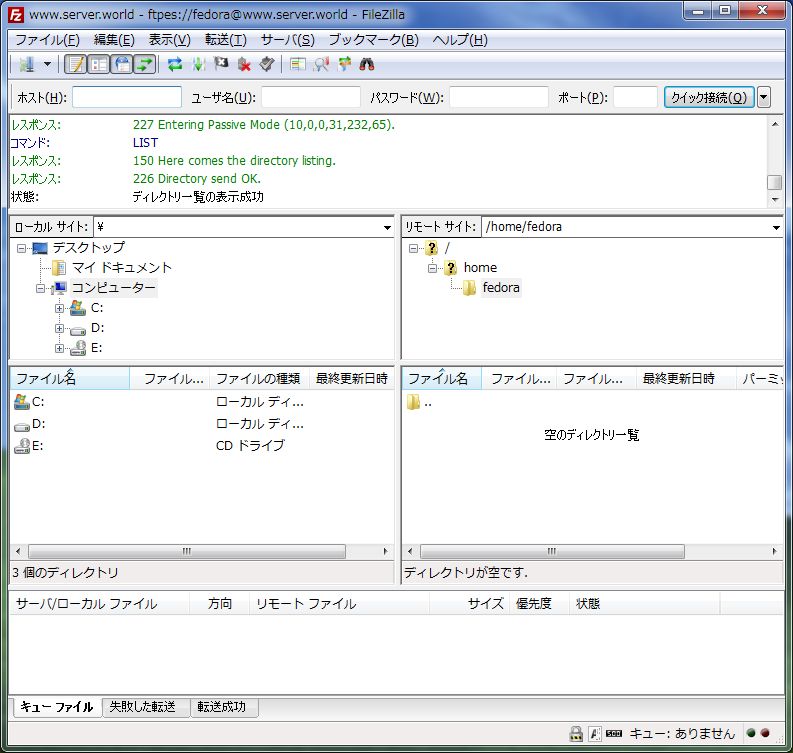Disconnect from server icon

(244, 64)
